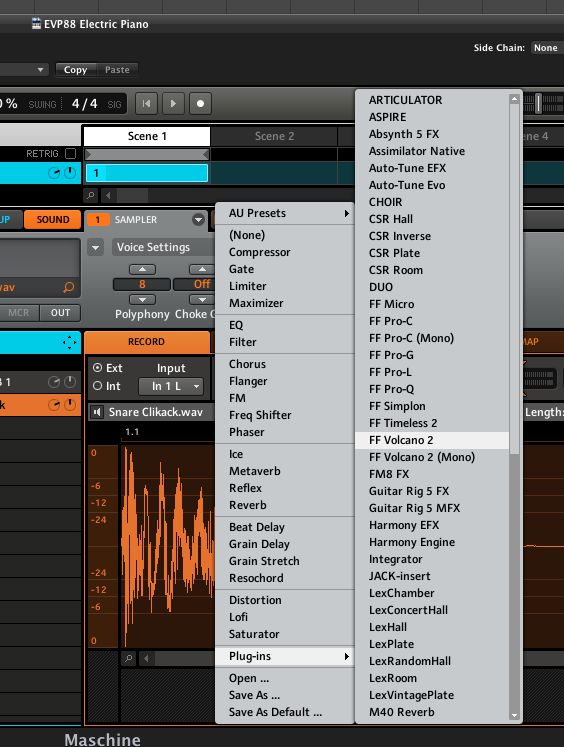Select pattern 1 clip in Scene 1

click(147, 173)
